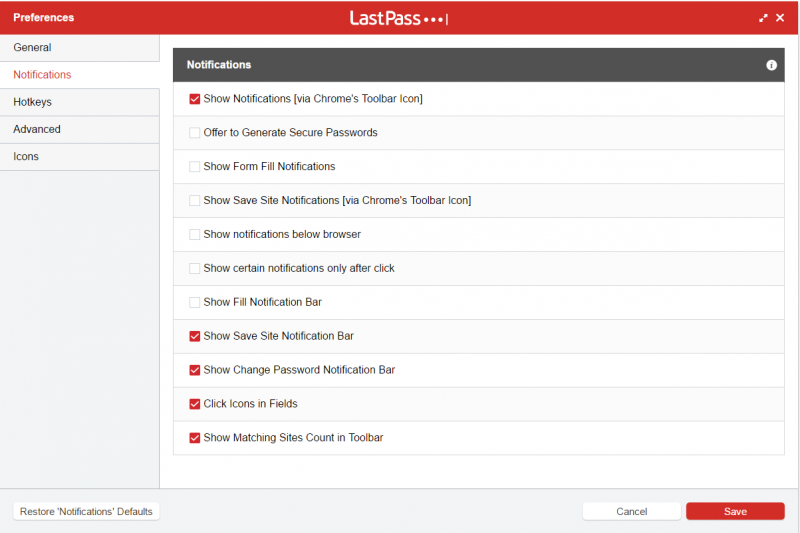Click the LastPass logo in header
Viewport: 800px width, 533px height.
(x=399, y=18)
